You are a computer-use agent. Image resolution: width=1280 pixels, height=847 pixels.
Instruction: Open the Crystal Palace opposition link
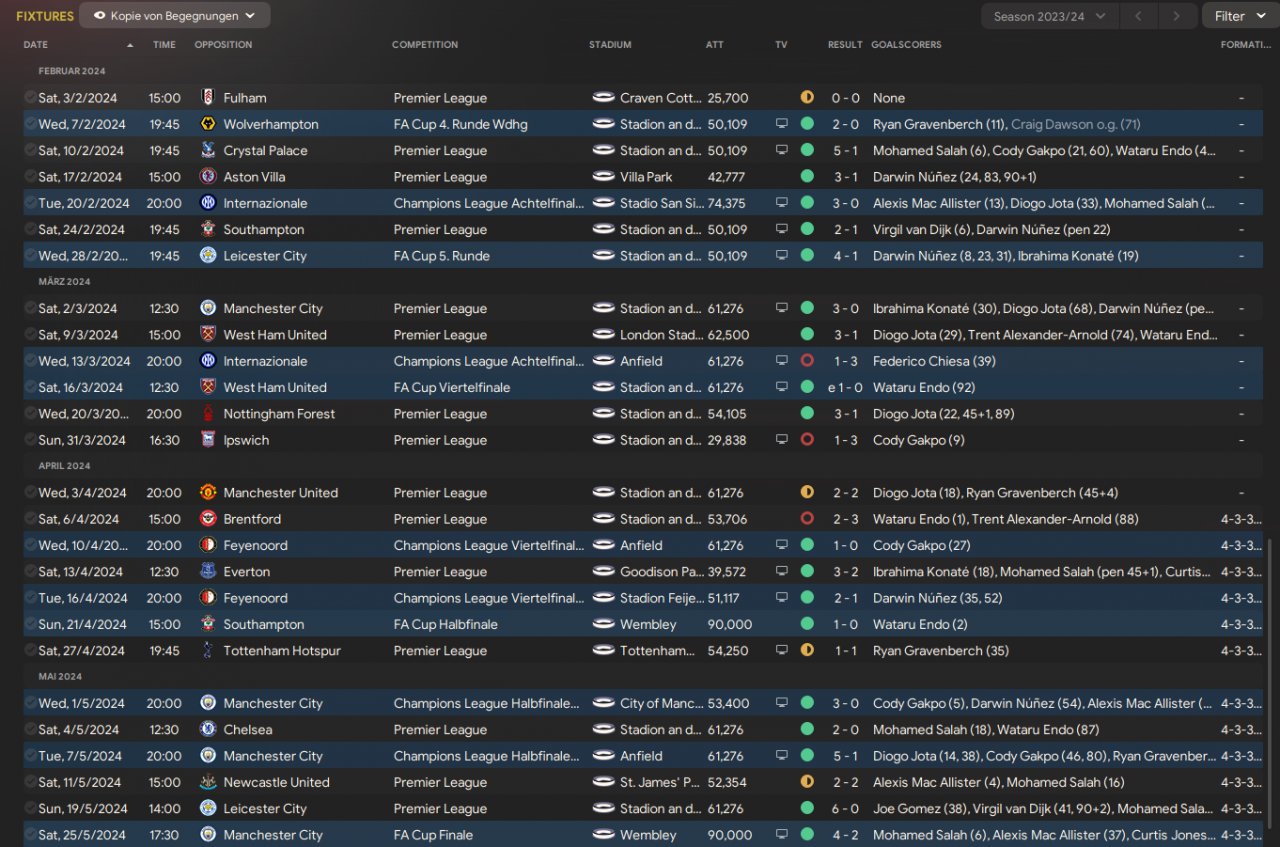click(x=265, y=151)
